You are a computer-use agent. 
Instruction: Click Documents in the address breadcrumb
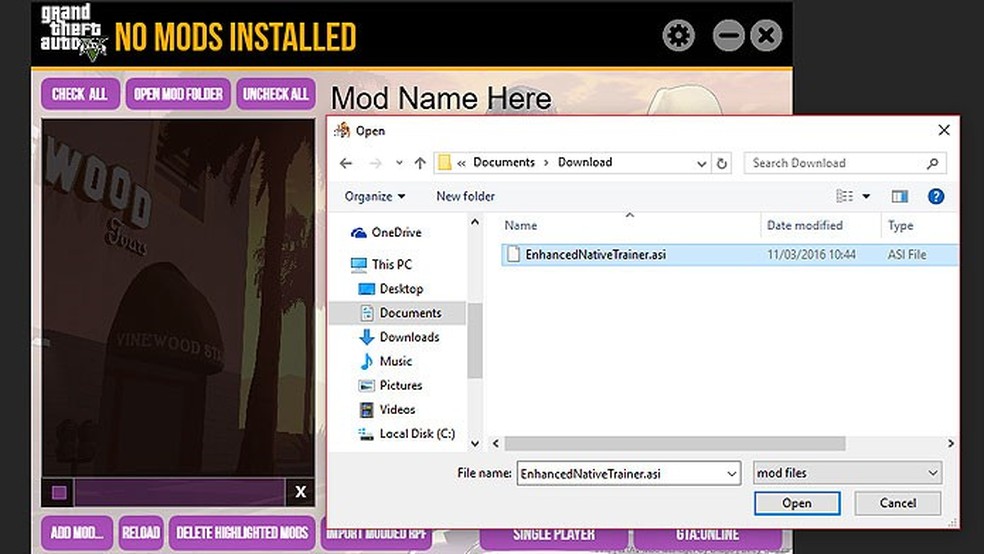[x=504, y=162]
